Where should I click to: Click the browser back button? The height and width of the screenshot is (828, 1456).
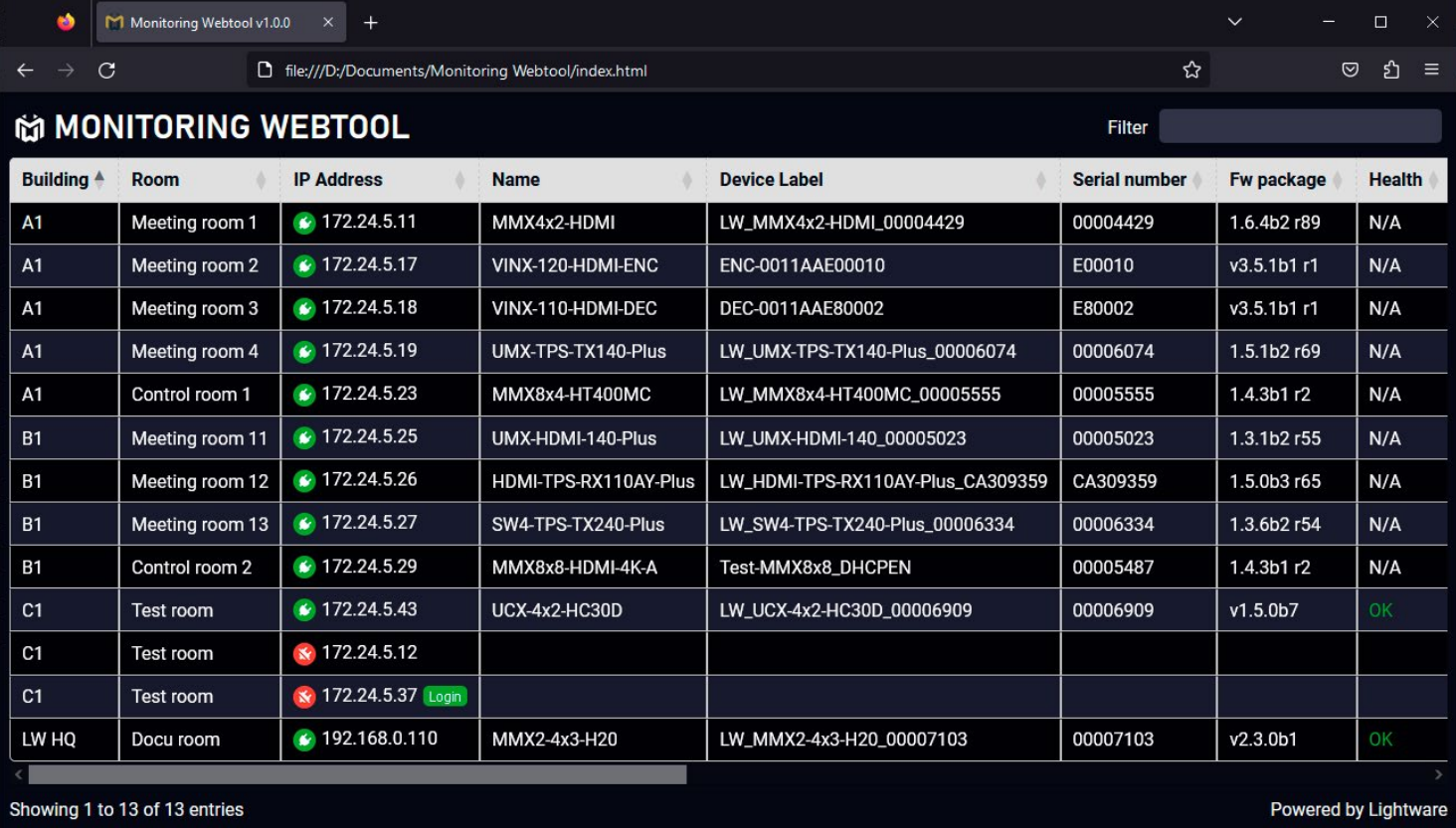click(x=25, y=70)
